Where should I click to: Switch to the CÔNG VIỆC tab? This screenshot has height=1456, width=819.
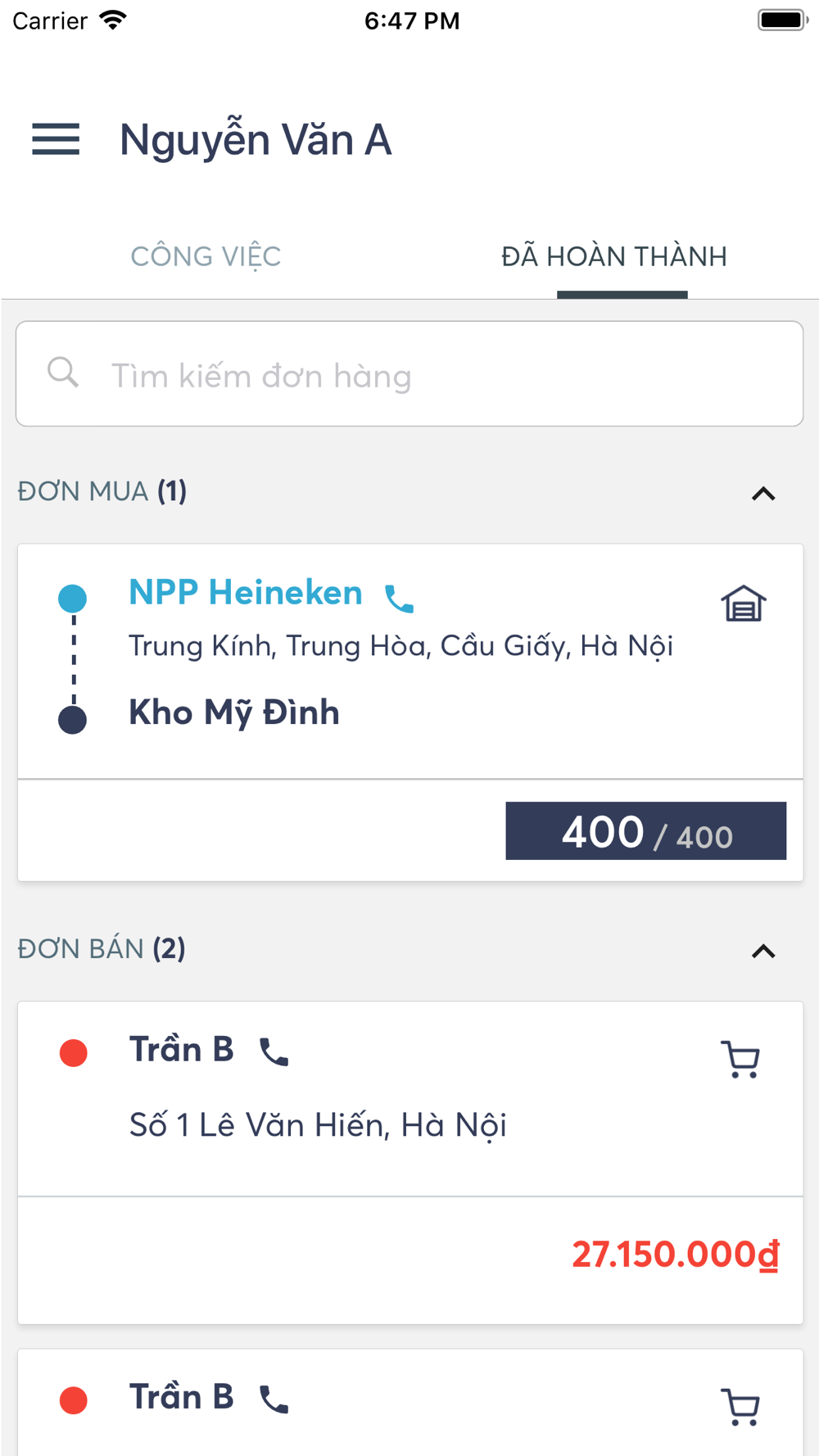[206, 256]
